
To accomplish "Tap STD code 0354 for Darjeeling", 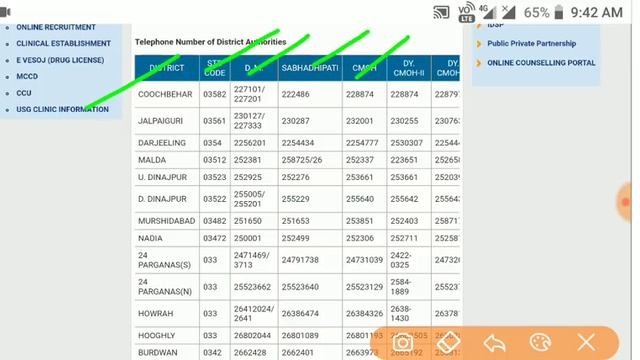I will click(x=212, y=143).
